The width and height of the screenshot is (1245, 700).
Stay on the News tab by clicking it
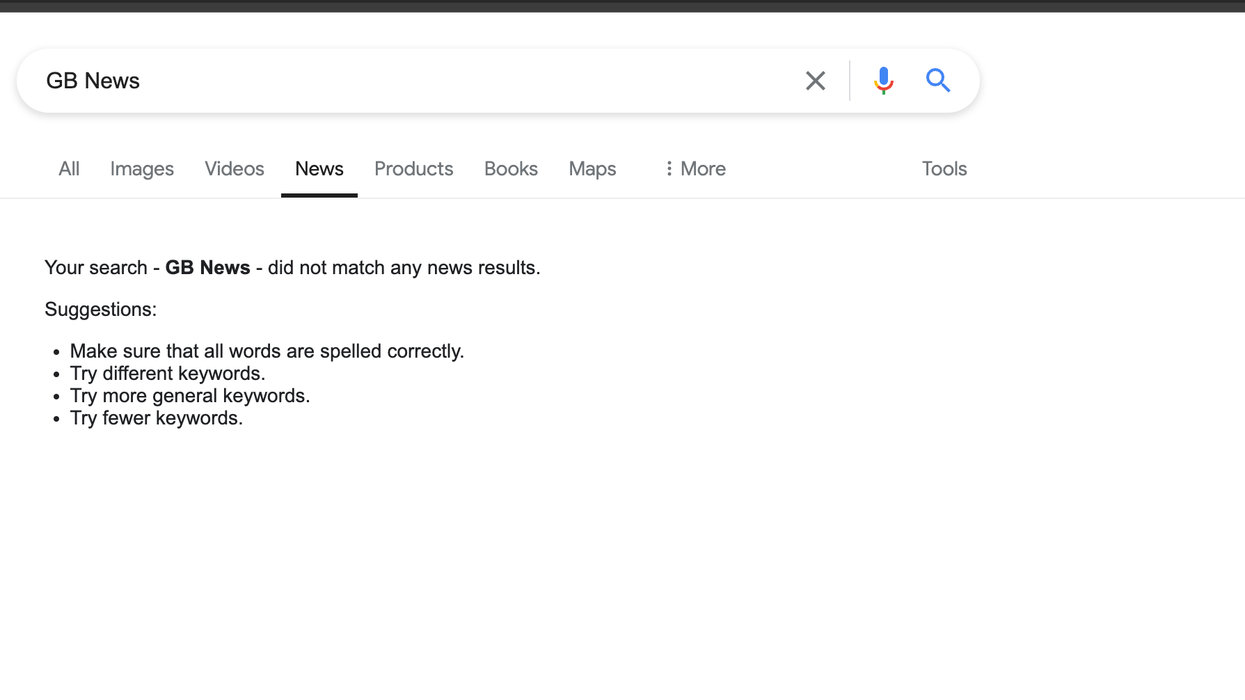pyautogui.click(x=318, y=168)
